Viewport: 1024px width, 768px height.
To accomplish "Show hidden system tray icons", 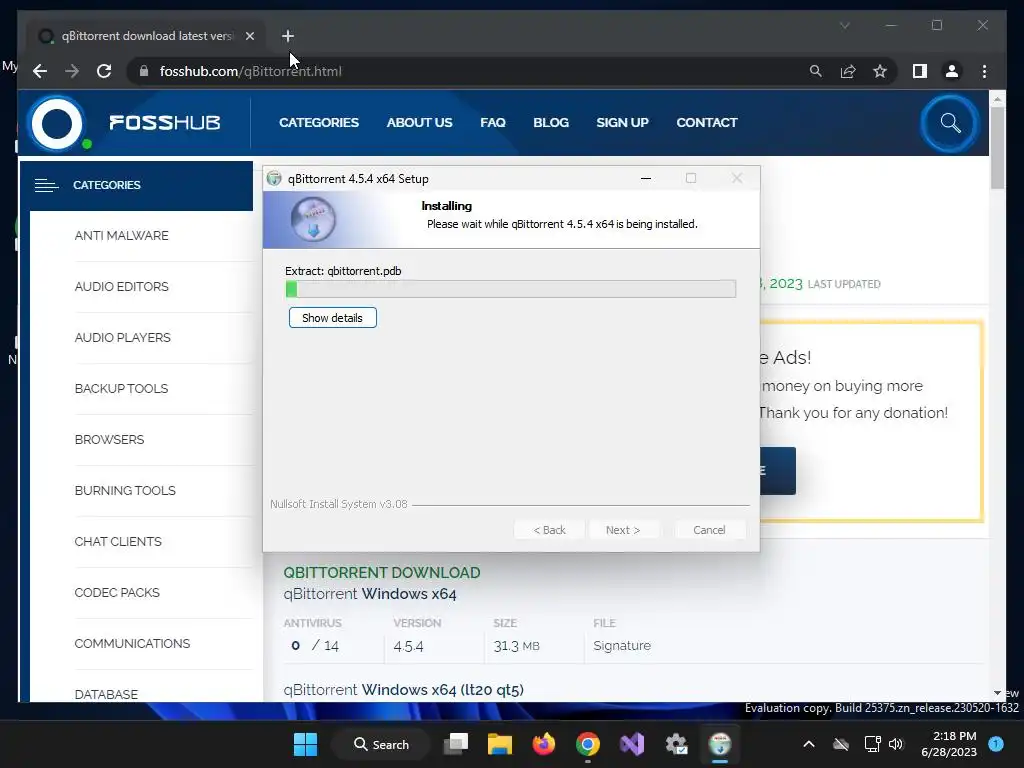I will tap(808, 744).
